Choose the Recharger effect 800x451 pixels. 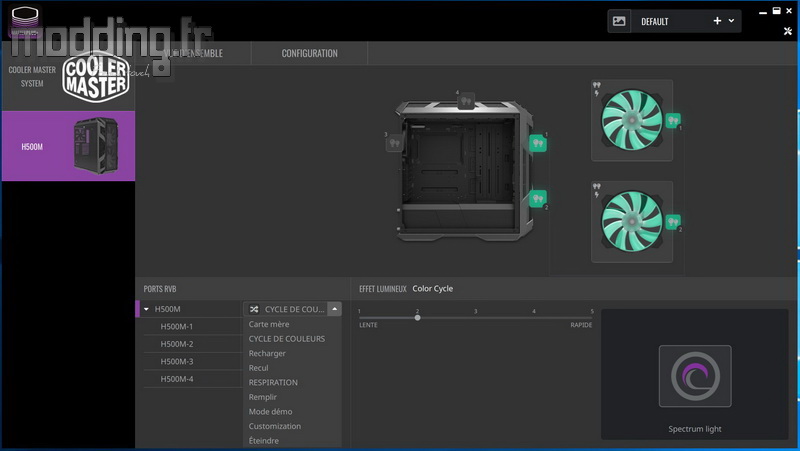pos(267,353)
